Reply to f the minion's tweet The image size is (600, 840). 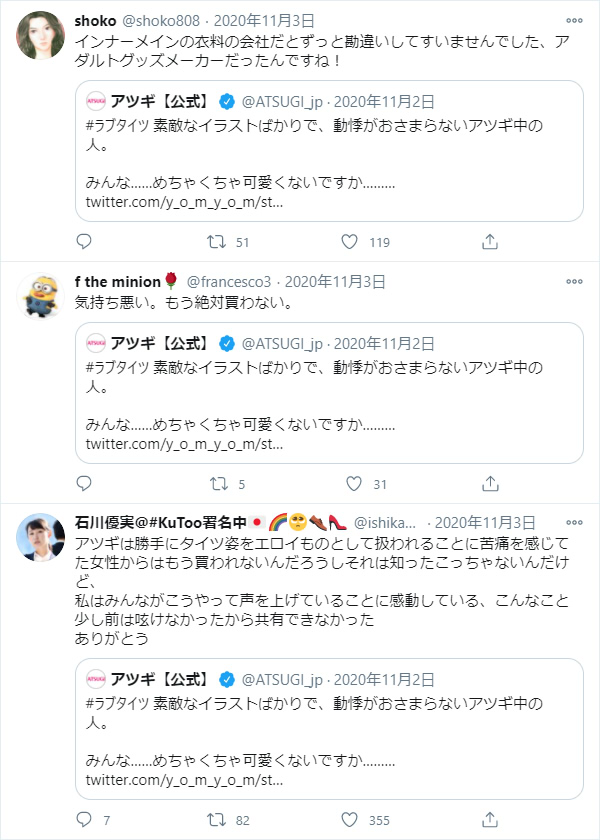tap(84, 484)
